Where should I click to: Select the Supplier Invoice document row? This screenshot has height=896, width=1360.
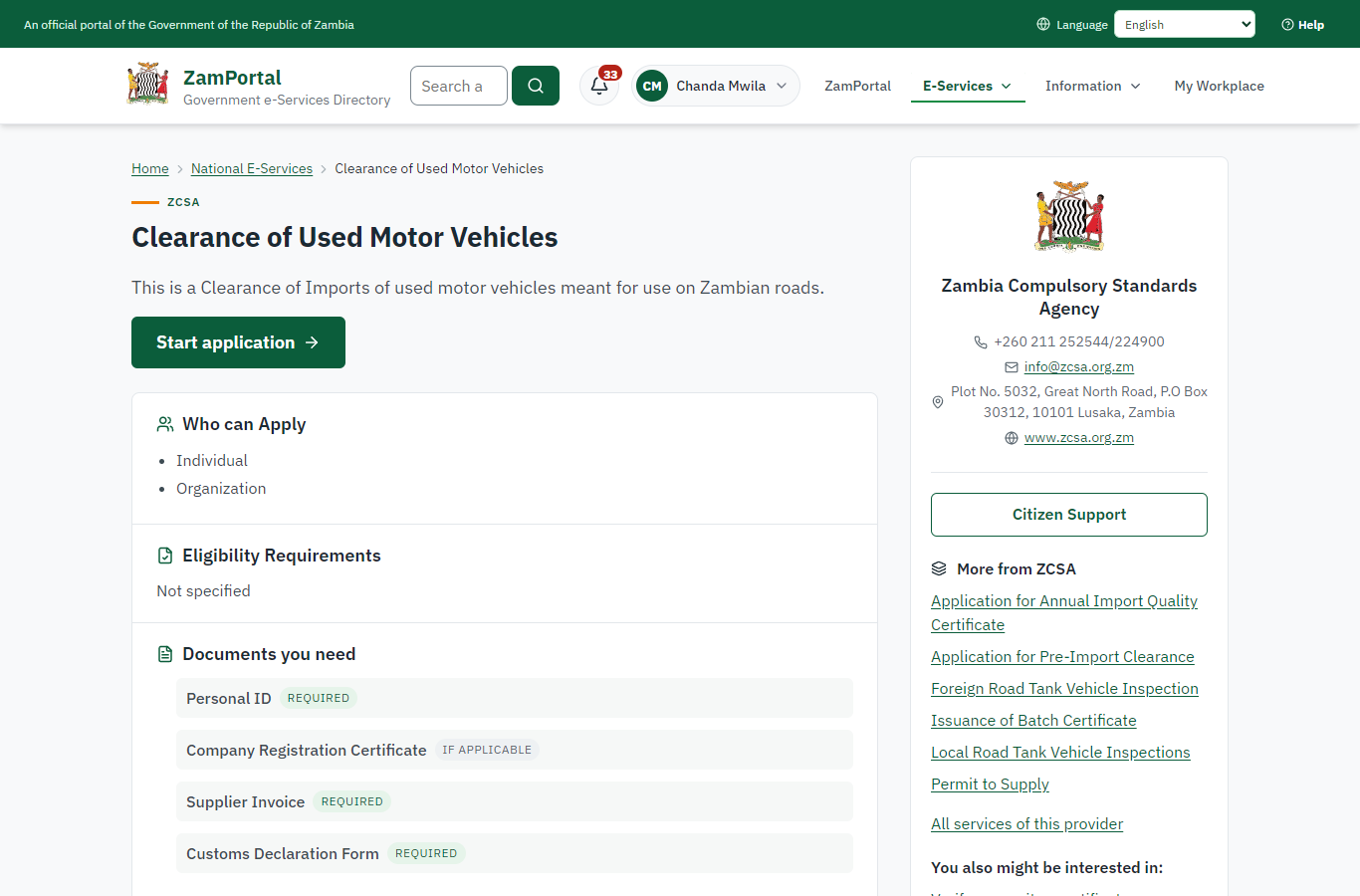(x=515, y=801)
